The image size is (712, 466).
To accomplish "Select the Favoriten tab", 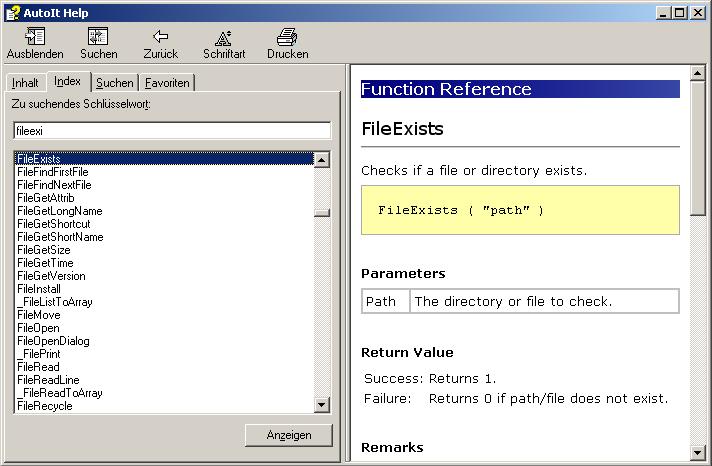I will point(167,83).
